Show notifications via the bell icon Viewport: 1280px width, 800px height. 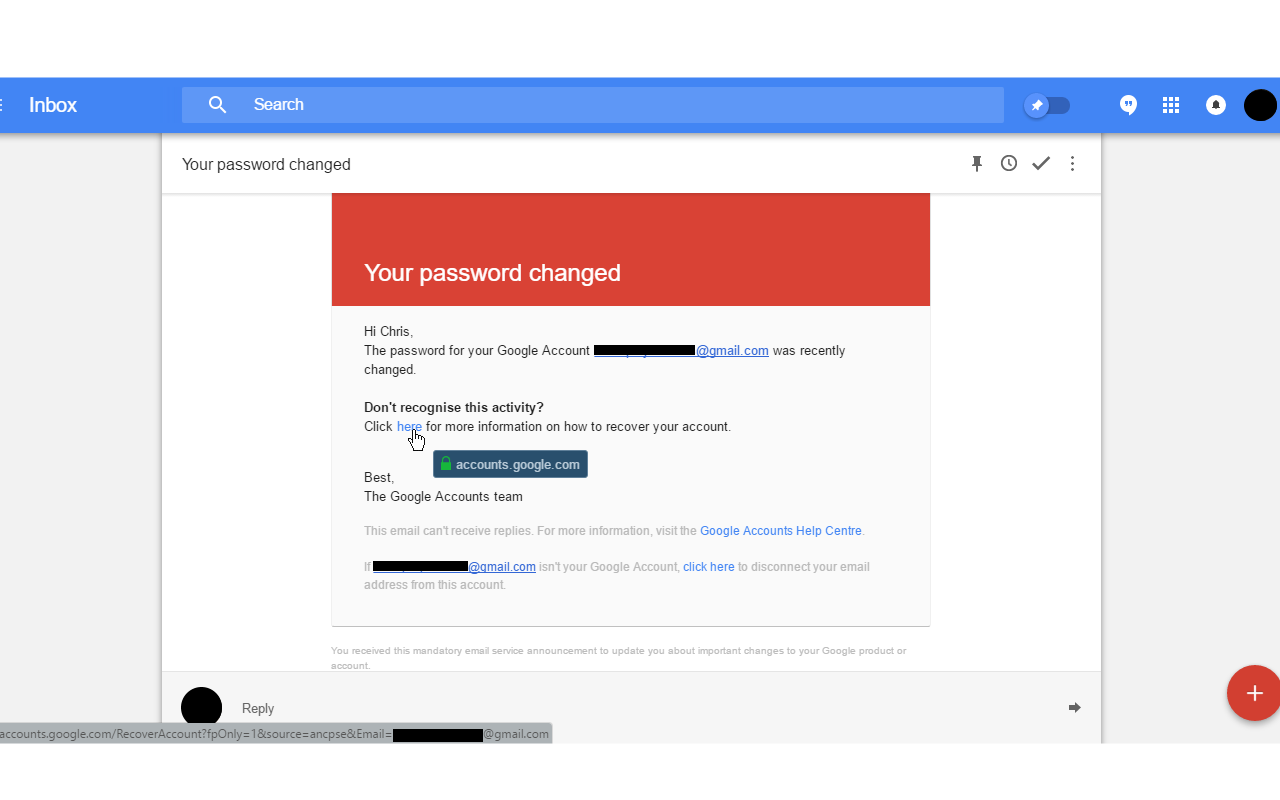click(x=1216, y=105)
